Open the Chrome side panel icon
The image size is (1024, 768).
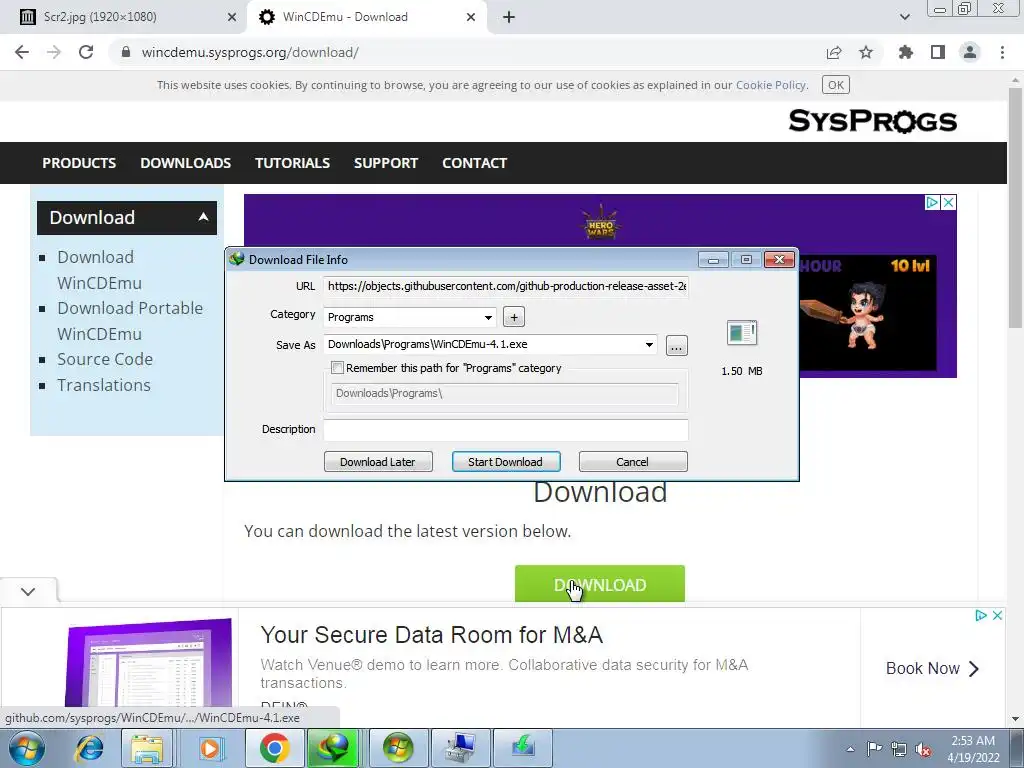[938, 52]
